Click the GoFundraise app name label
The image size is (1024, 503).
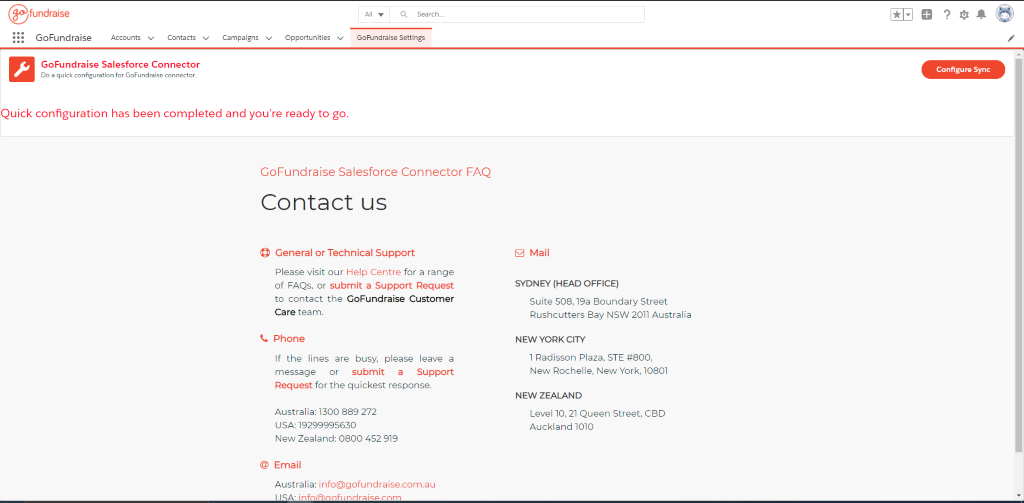[x=63, y=38]
